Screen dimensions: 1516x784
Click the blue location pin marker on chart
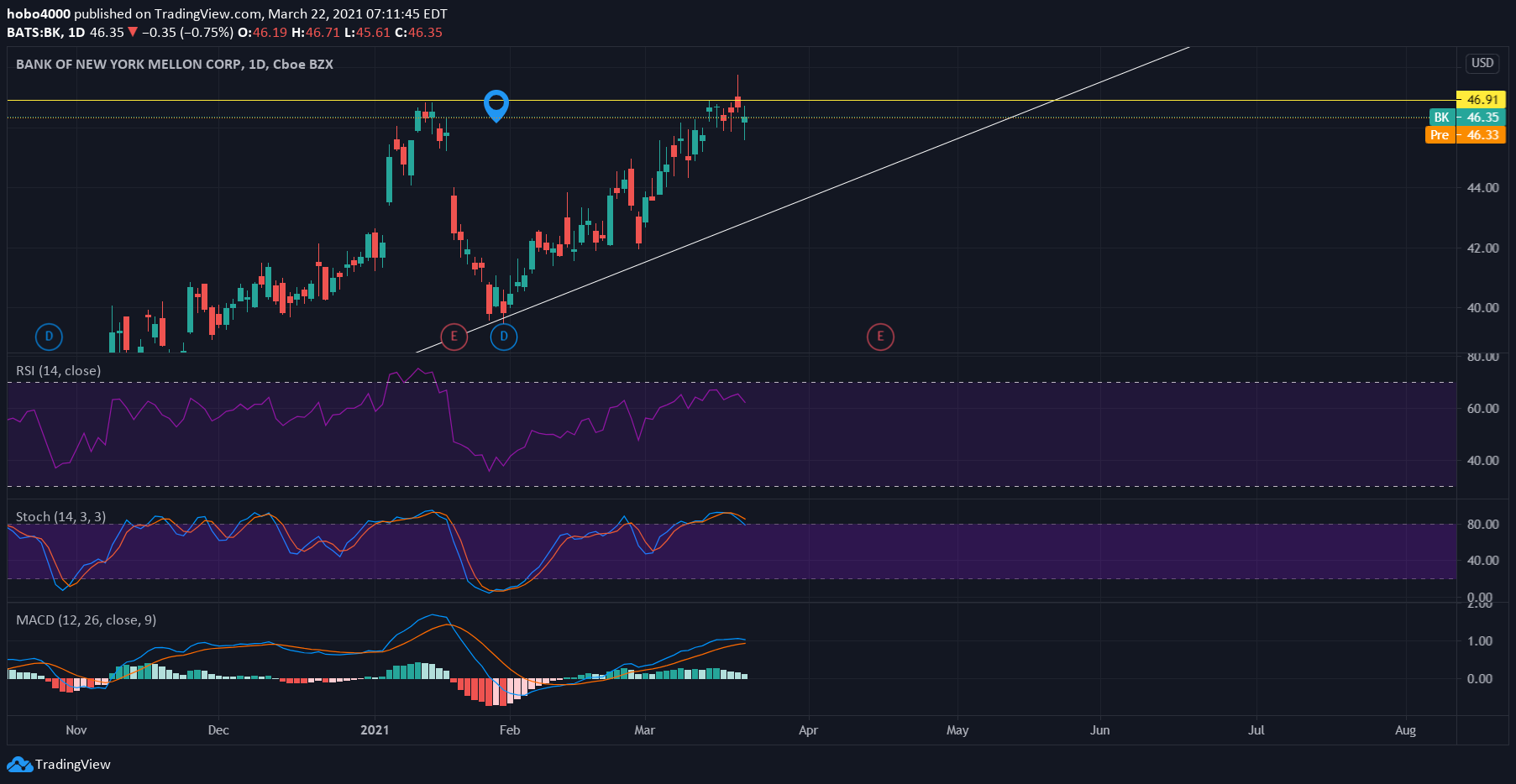[496, 106]
